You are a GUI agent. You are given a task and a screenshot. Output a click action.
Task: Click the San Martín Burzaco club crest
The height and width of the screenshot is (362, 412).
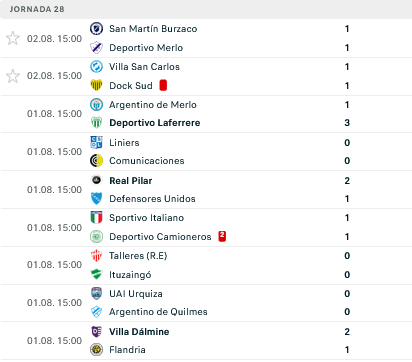96,28
